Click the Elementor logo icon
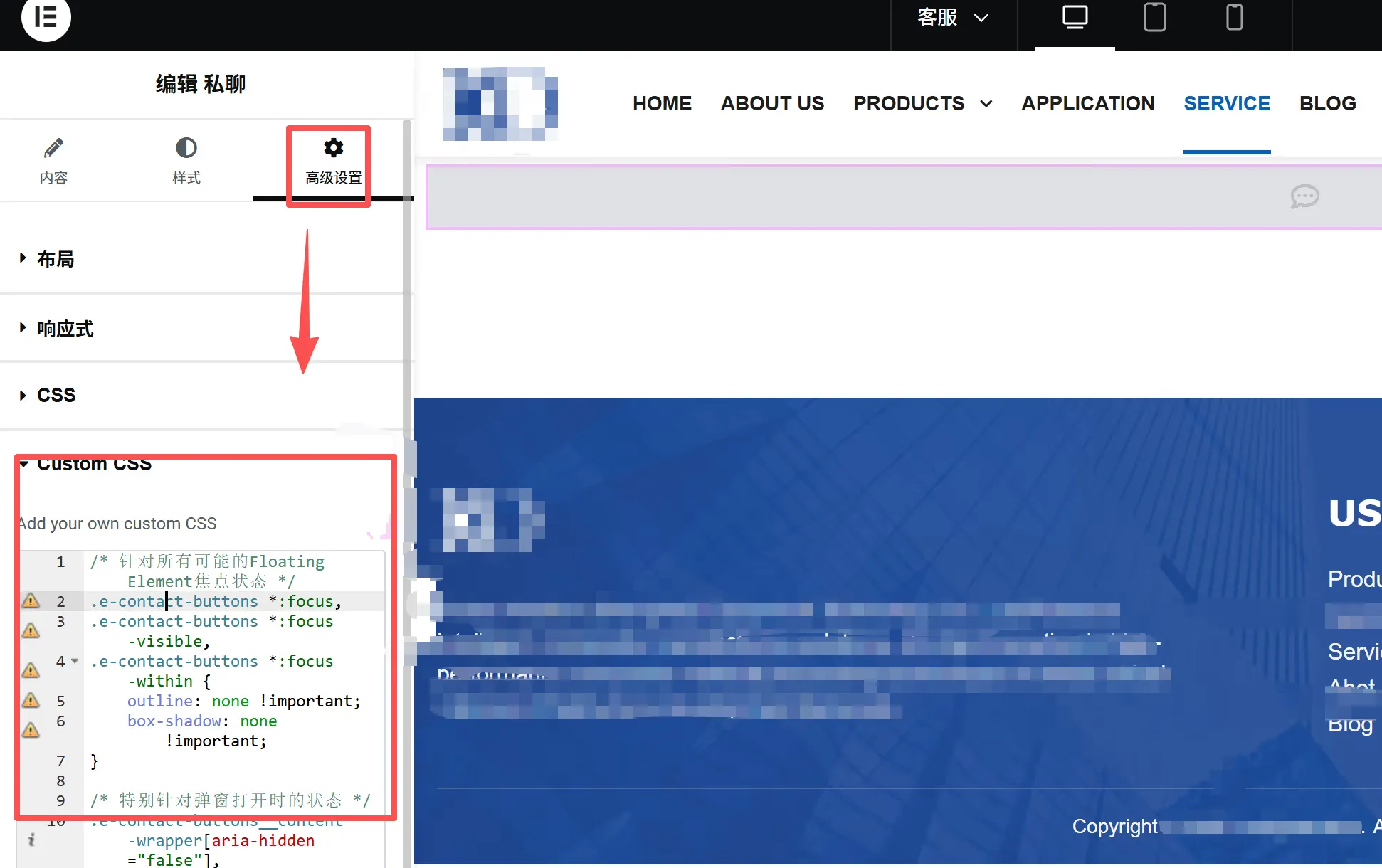This screenshot has width=1382, height=868. 46,17
